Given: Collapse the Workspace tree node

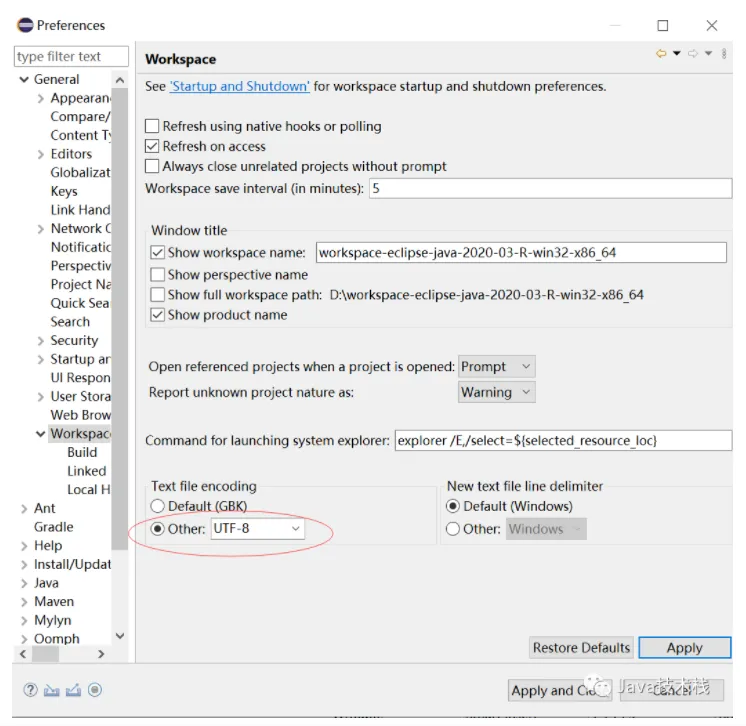Looking at the screenshot, I should (x=41, y=434).
